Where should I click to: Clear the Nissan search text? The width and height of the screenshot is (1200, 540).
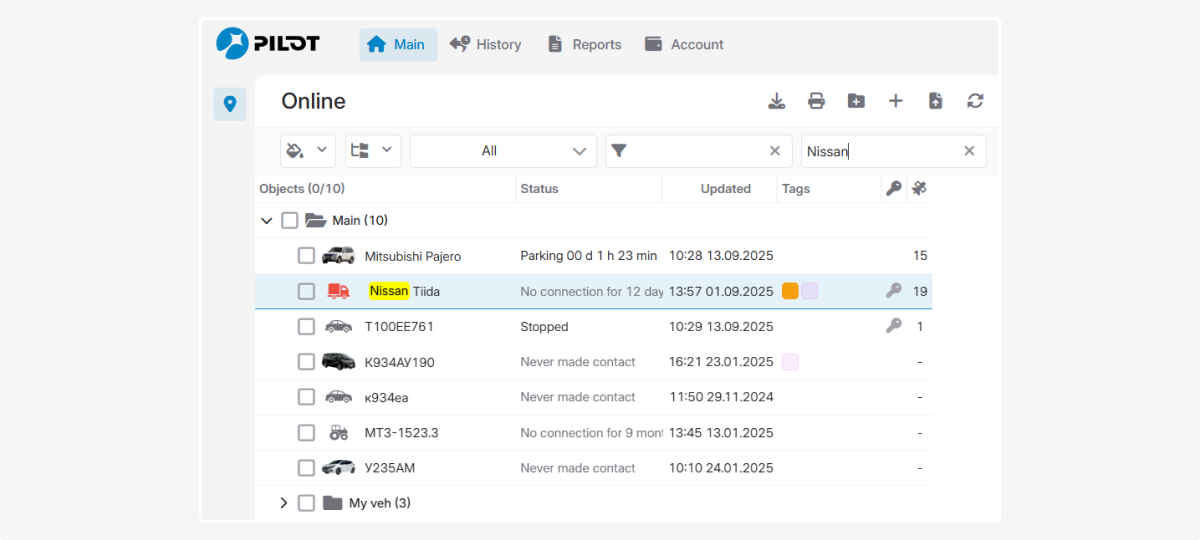point(969,151)
